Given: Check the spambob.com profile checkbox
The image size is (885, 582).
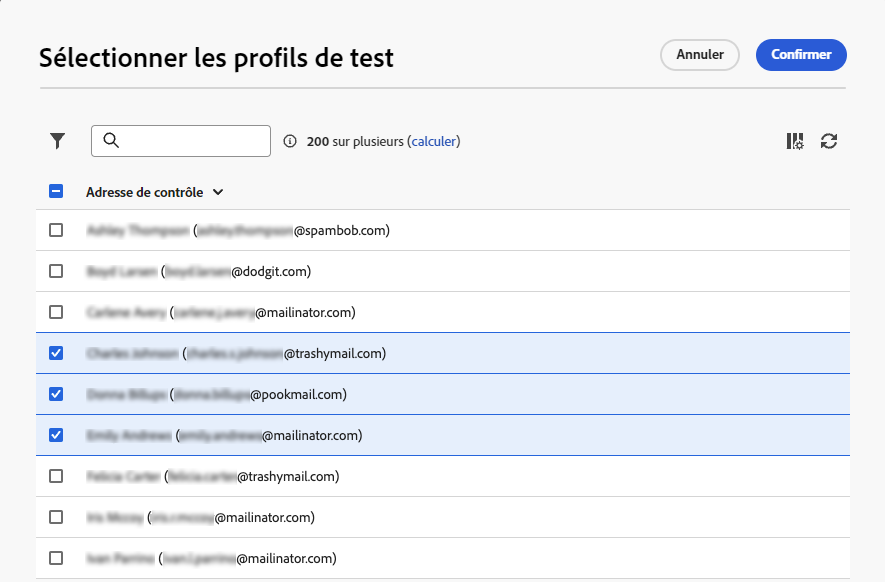Looking at the screenshot, I should point(56,230).
